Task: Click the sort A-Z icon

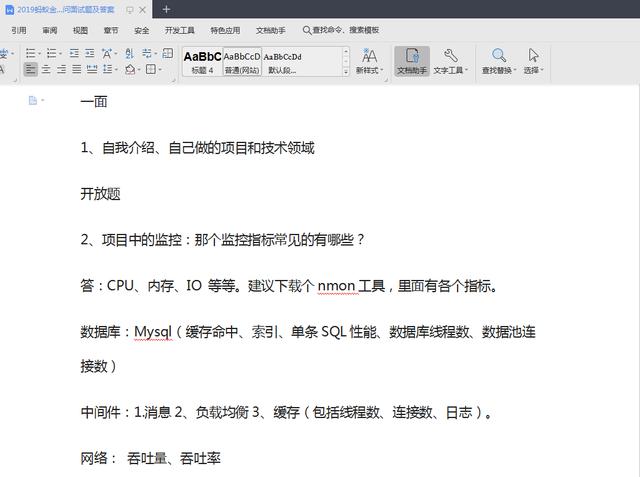Action: (129, 53)
